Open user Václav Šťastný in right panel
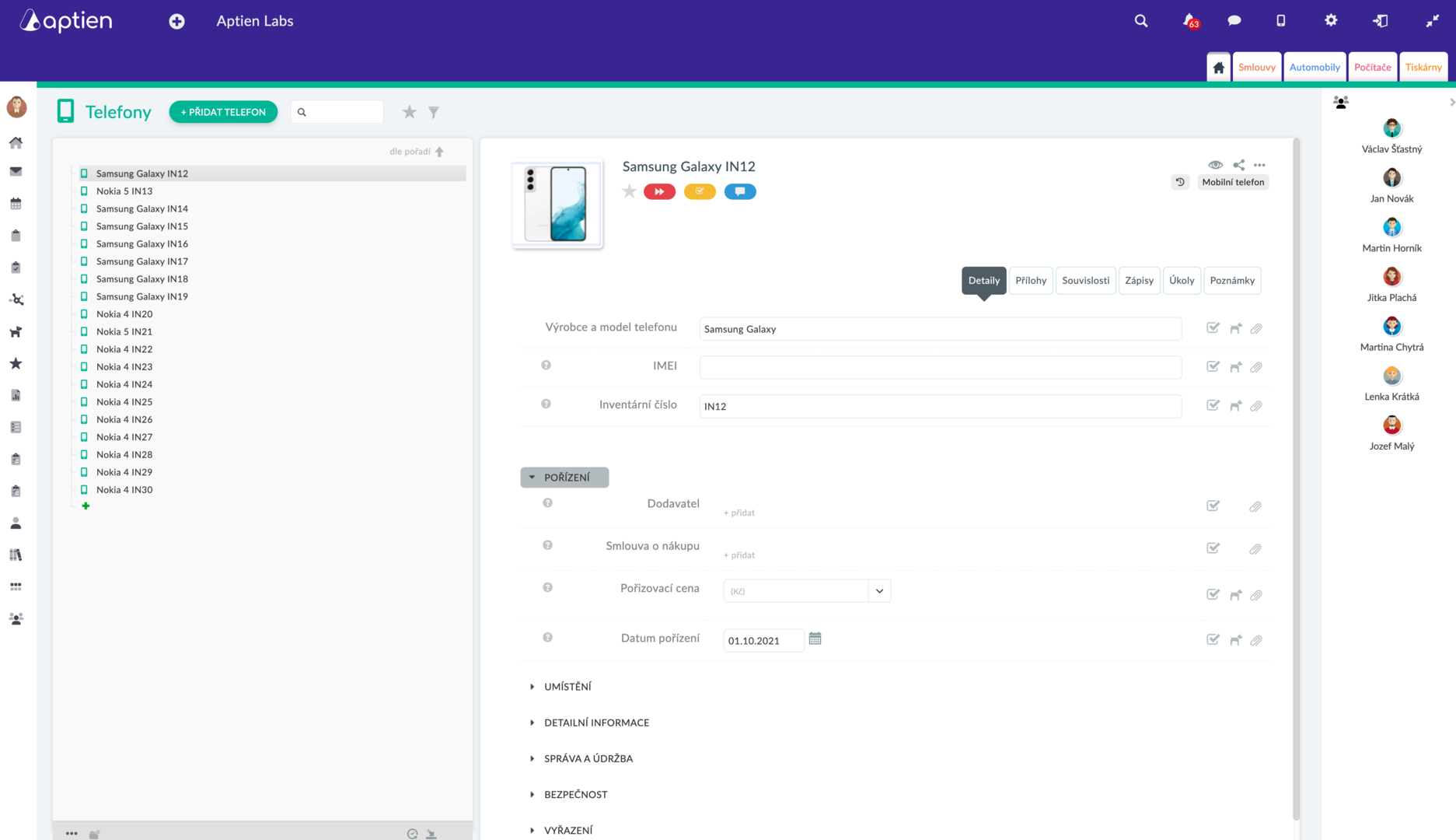This screenshot has width=1456, height=840. pyautogui.click(x=1391, y=136)
